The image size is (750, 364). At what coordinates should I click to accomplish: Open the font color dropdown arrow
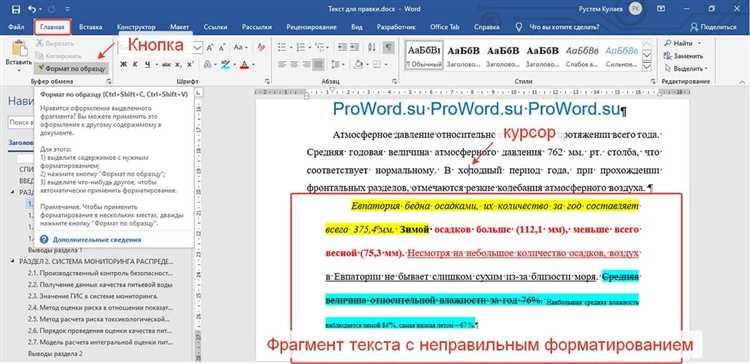click(x=254, y=65)
